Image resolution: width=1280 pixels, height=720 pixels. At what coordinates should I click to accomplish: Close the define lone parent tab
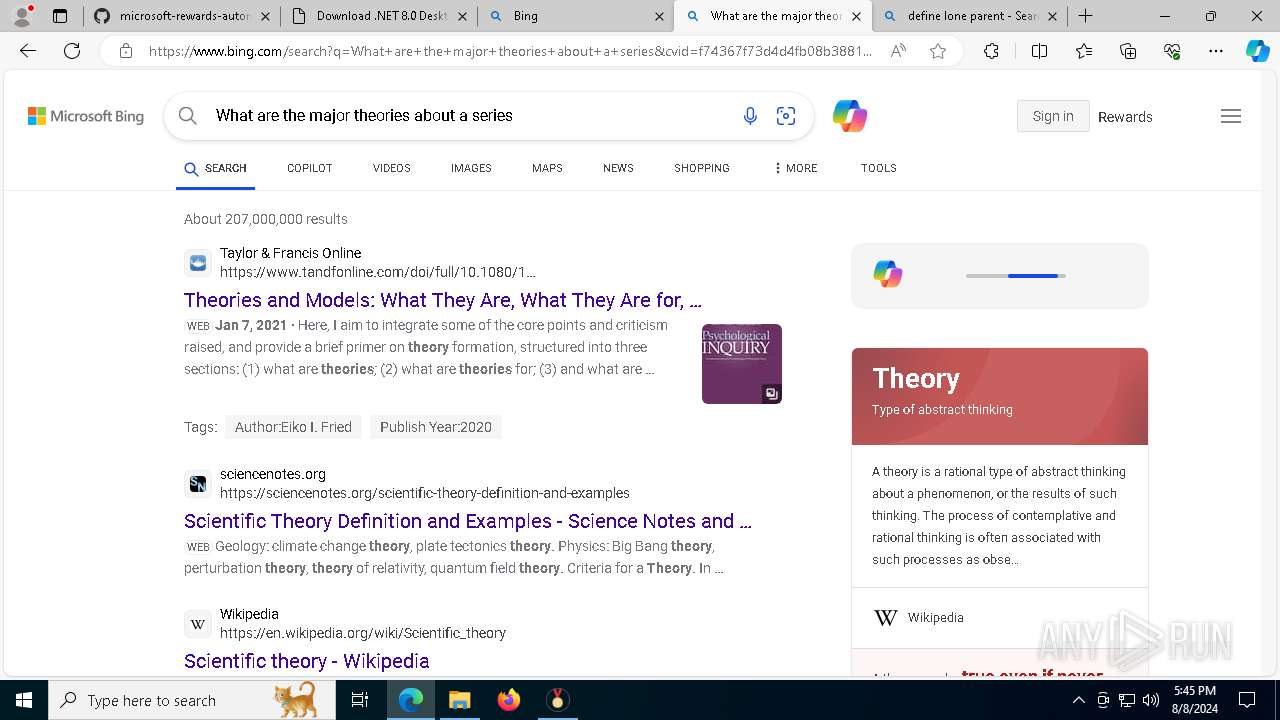(x=1052, y=16)
